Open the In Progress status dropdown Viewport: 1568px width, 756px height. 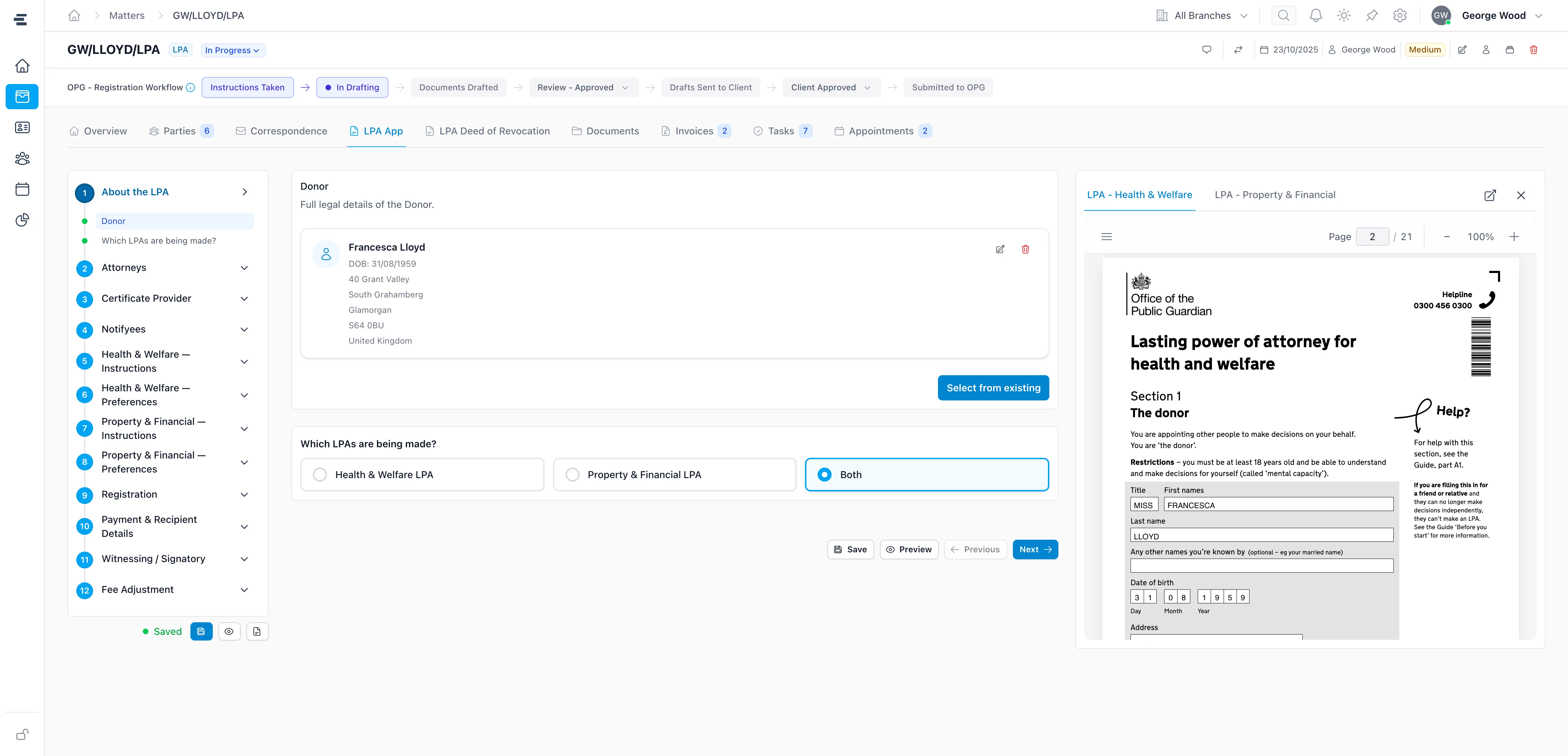point(232,50)
